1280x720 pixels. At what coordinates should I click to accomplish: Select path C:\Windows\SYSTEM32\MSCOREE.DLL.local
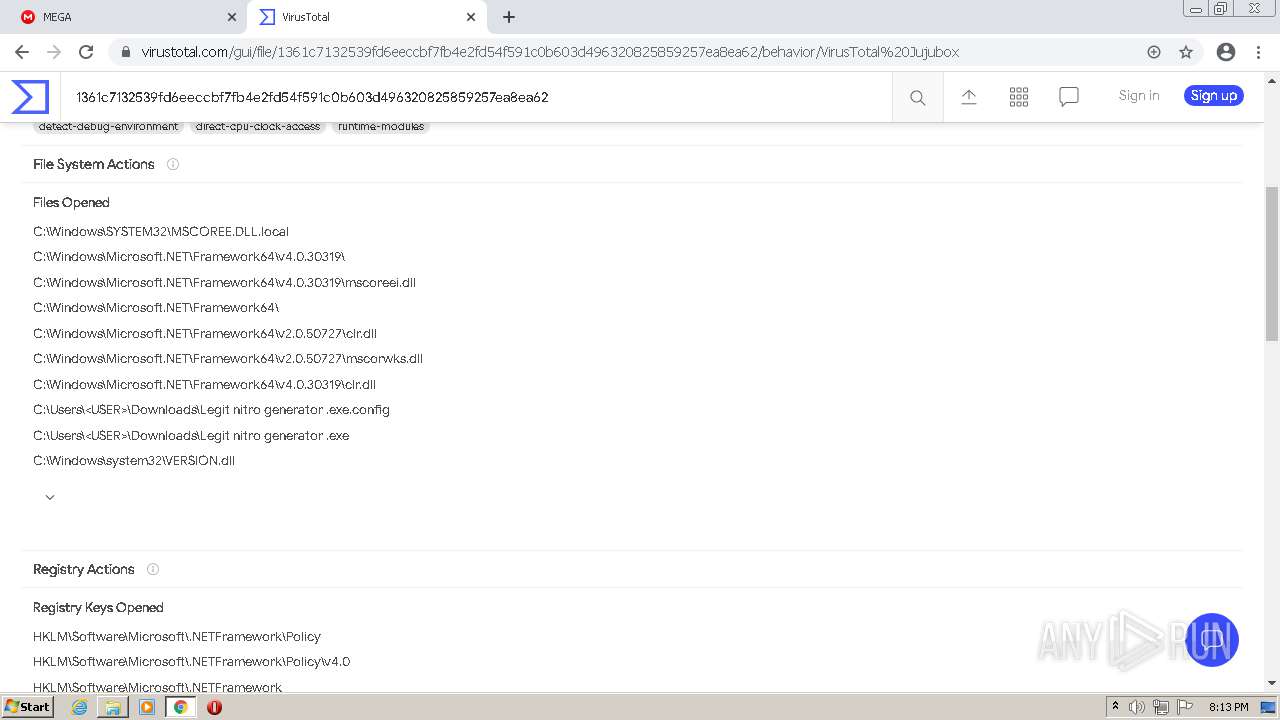tap(161, 231)
